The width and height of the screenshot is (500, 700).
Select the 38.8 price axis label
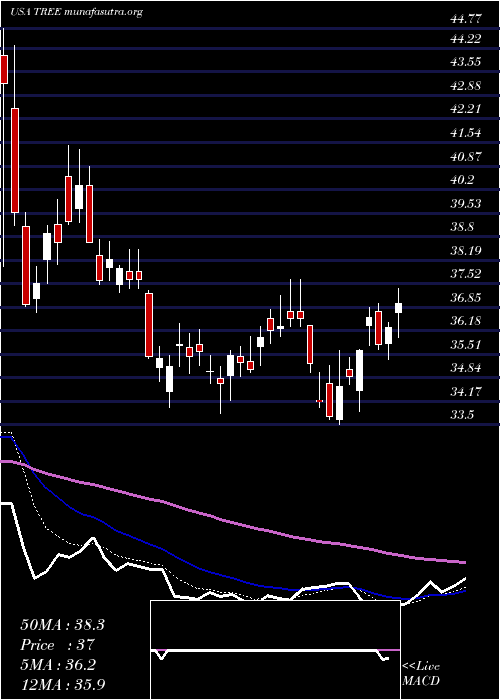coord(462,227)
